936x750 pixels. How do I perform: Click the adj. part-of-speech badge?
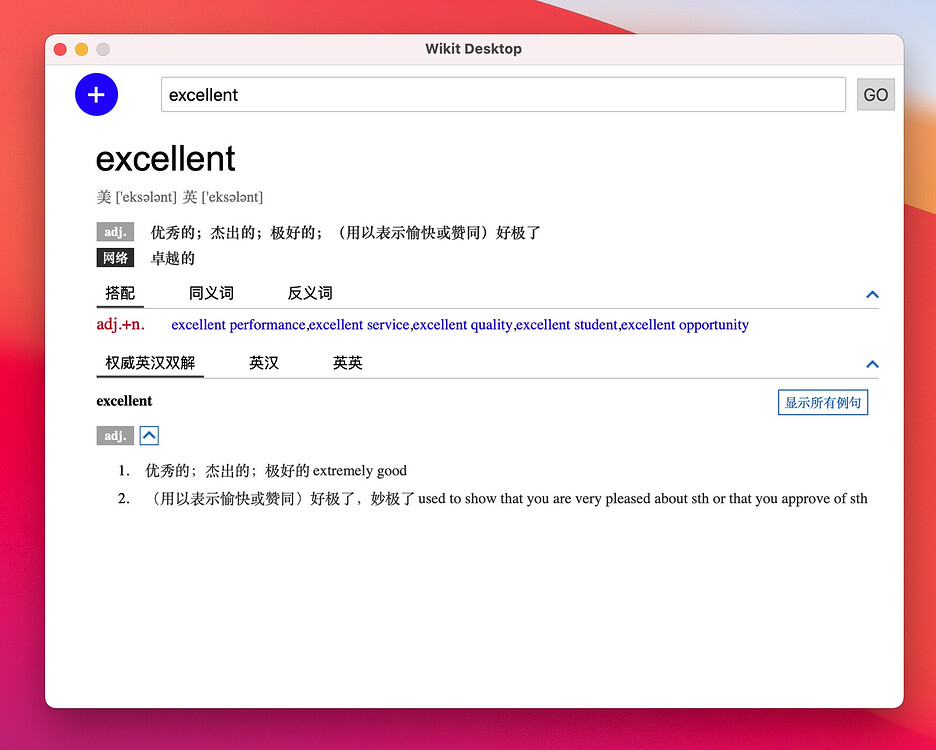114,231
